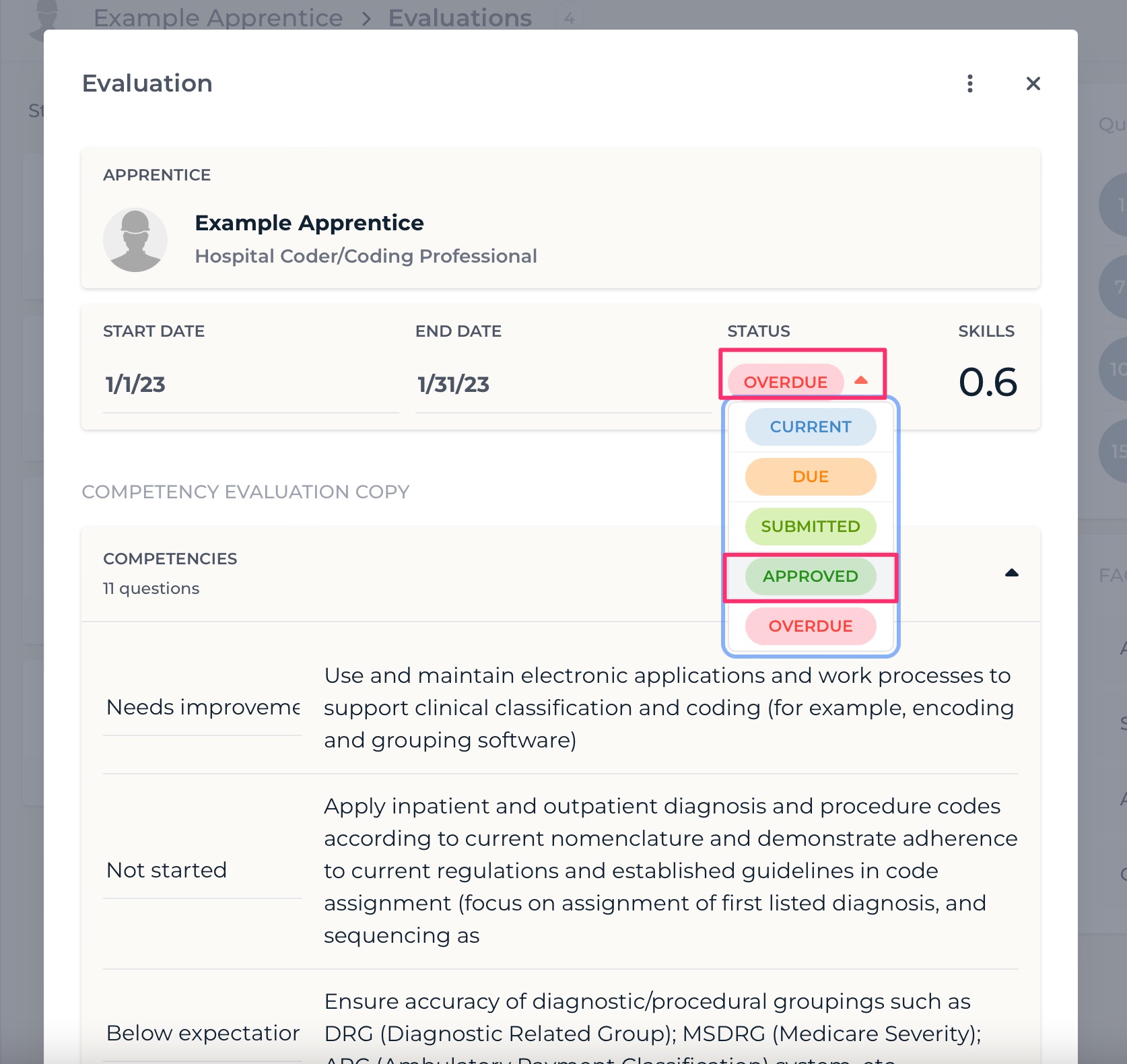
Task: Collapse the Competencies section caret
Action: (1011, 573)
